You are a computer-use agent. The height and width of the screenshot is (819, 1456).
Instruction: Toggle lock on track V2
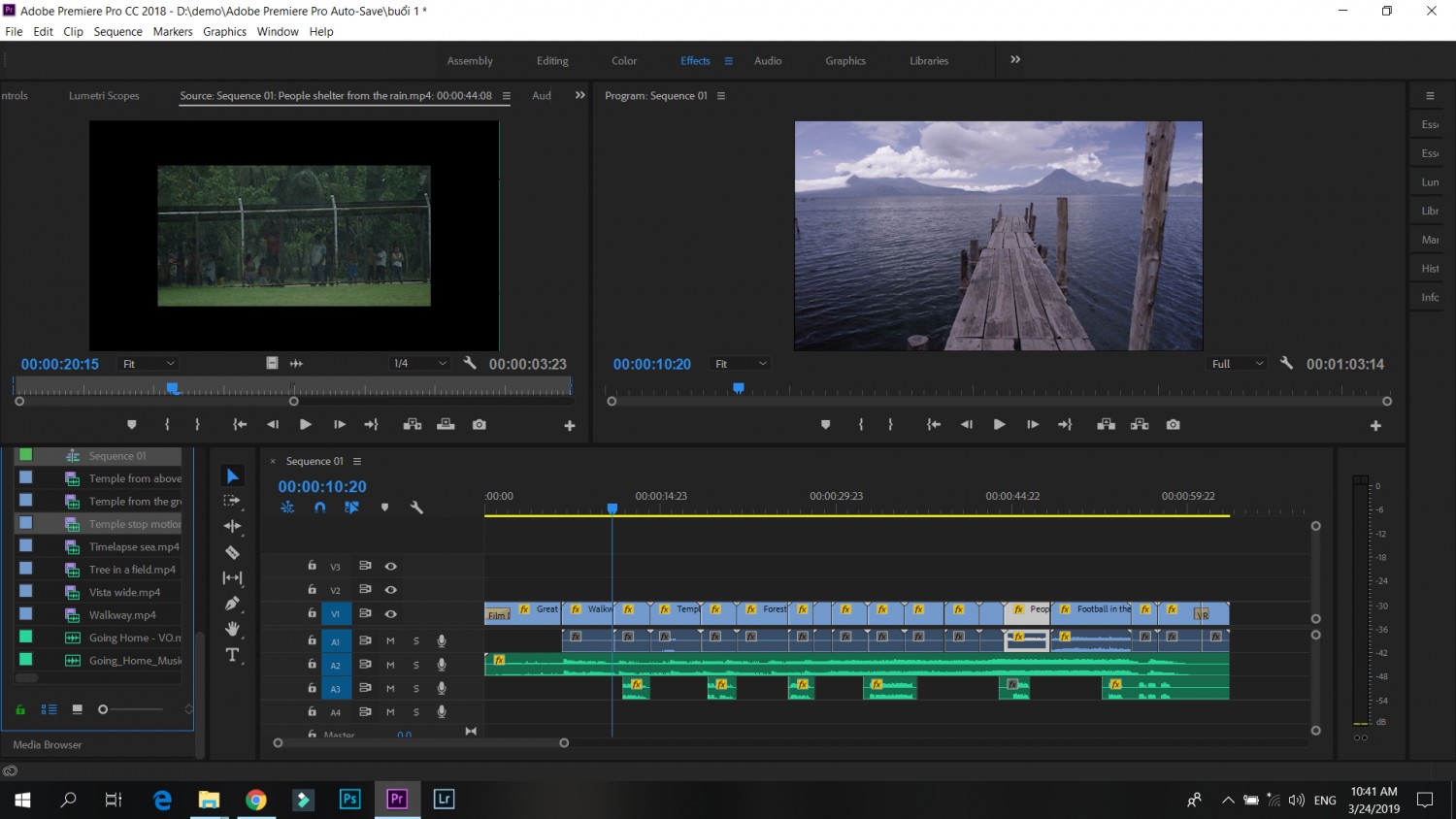click(312, 589)
